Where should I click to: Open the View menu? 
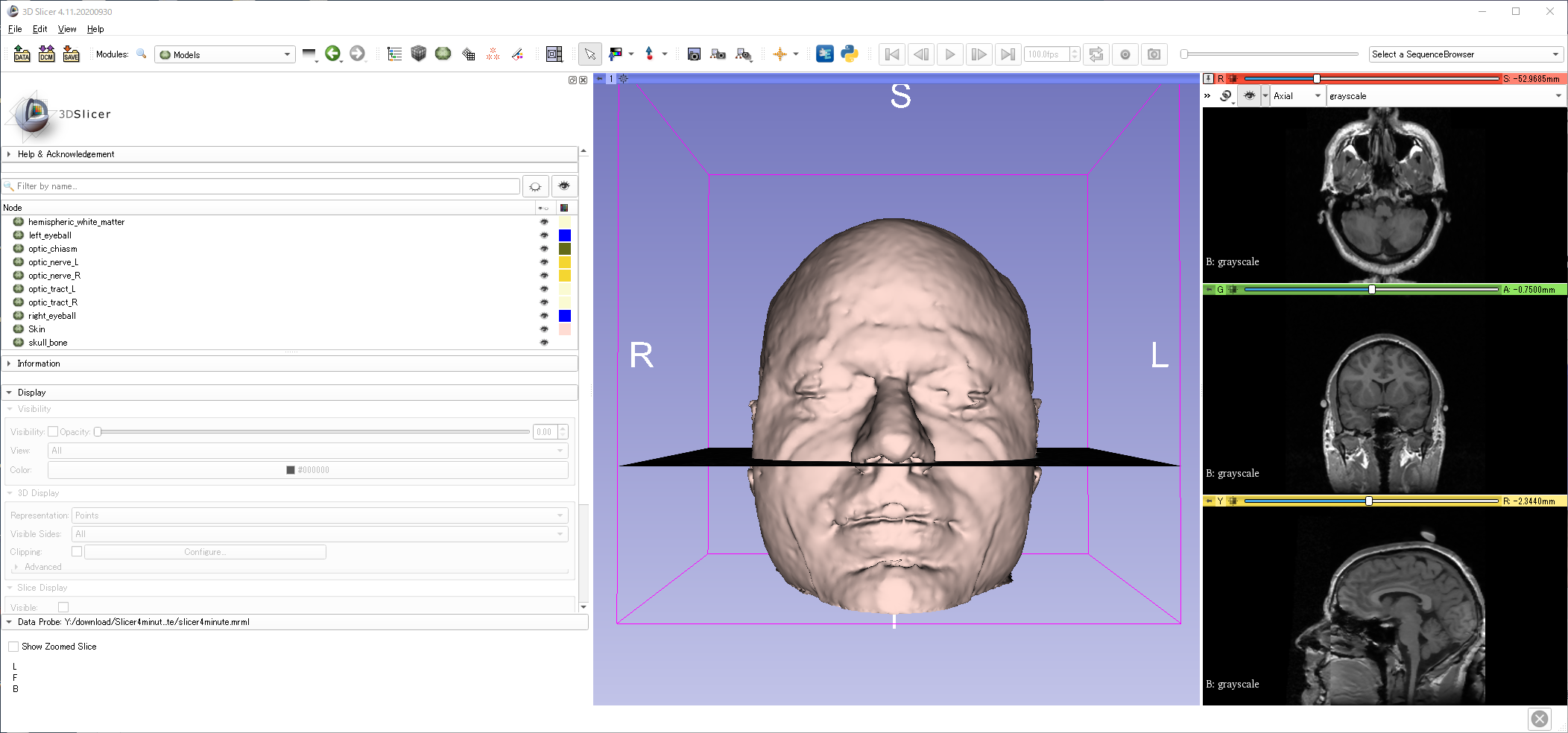pos(67,29)
